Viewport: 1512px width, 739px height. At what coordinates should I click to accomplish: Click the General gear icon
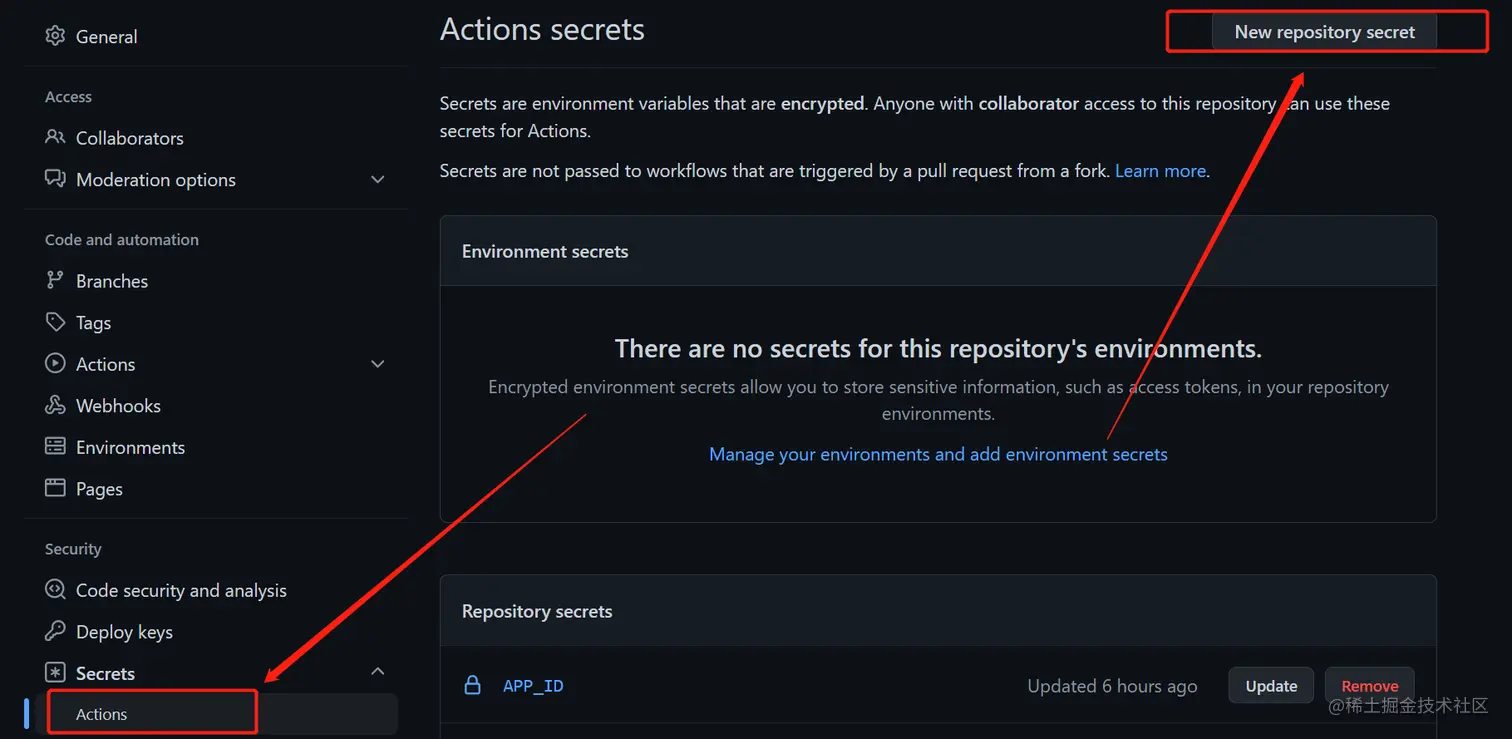tap(55, 36)
